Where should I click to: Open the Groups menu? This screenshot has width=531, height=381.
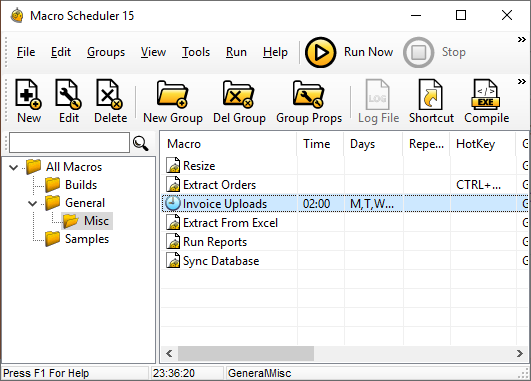tap(106, 52)
